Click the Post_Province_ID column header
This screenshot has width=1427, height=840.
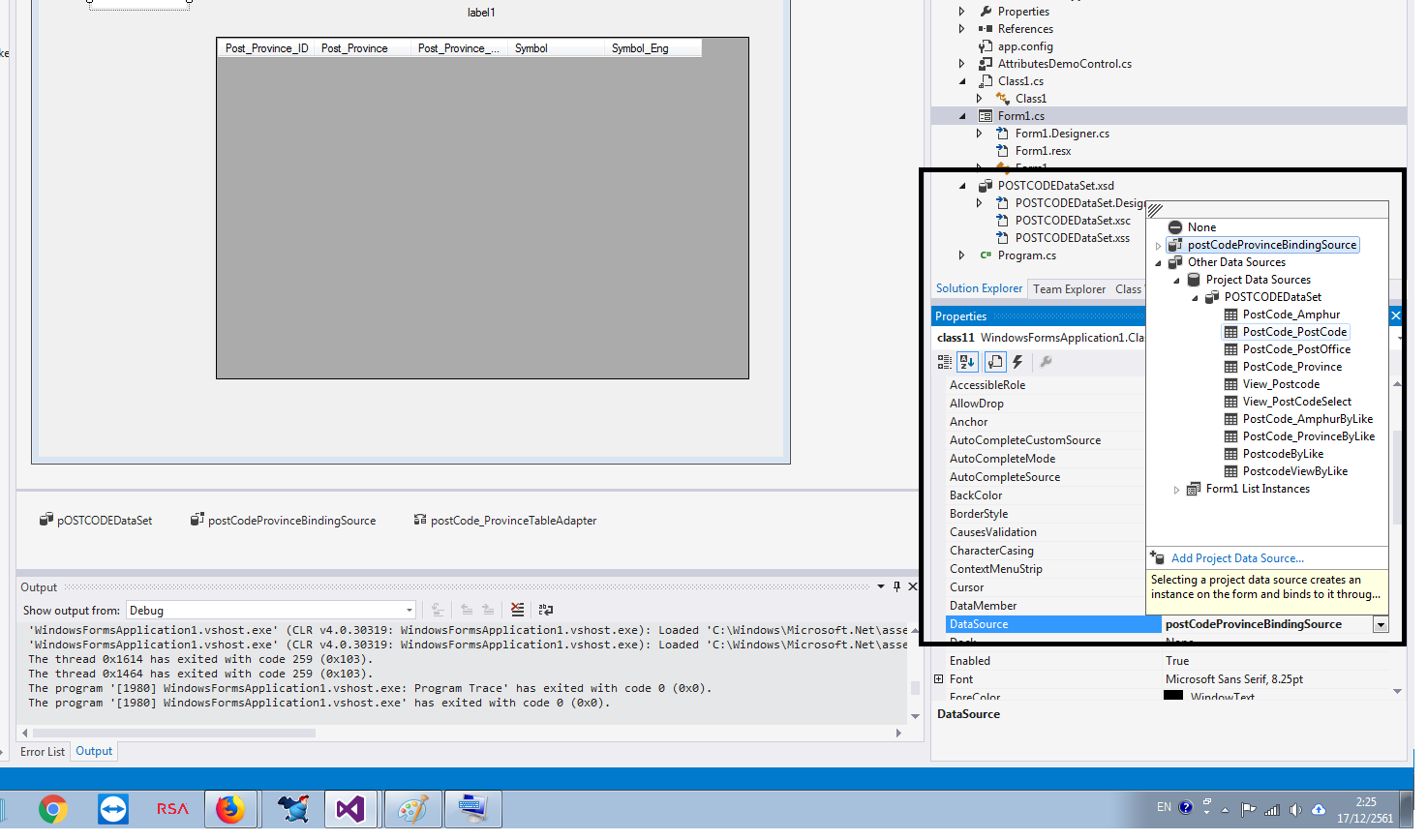tap(266, 48)
